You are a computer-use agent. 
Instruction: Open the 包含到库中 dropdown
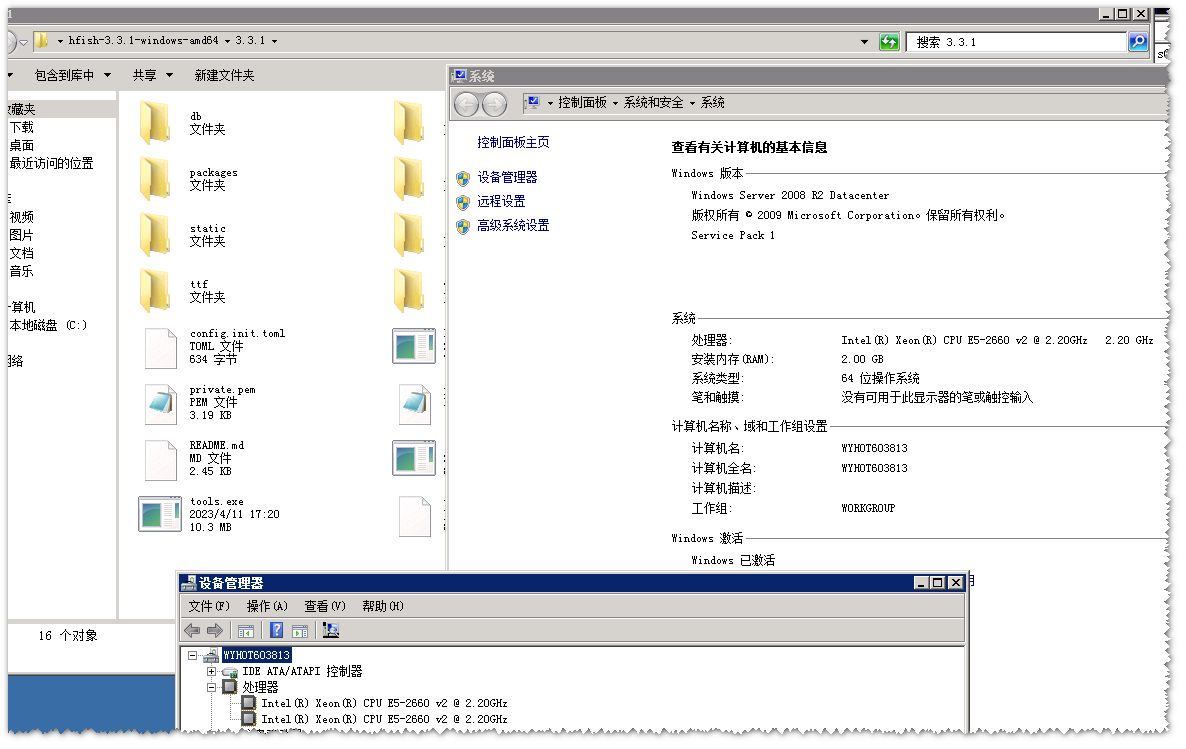(x=72, y=75)
